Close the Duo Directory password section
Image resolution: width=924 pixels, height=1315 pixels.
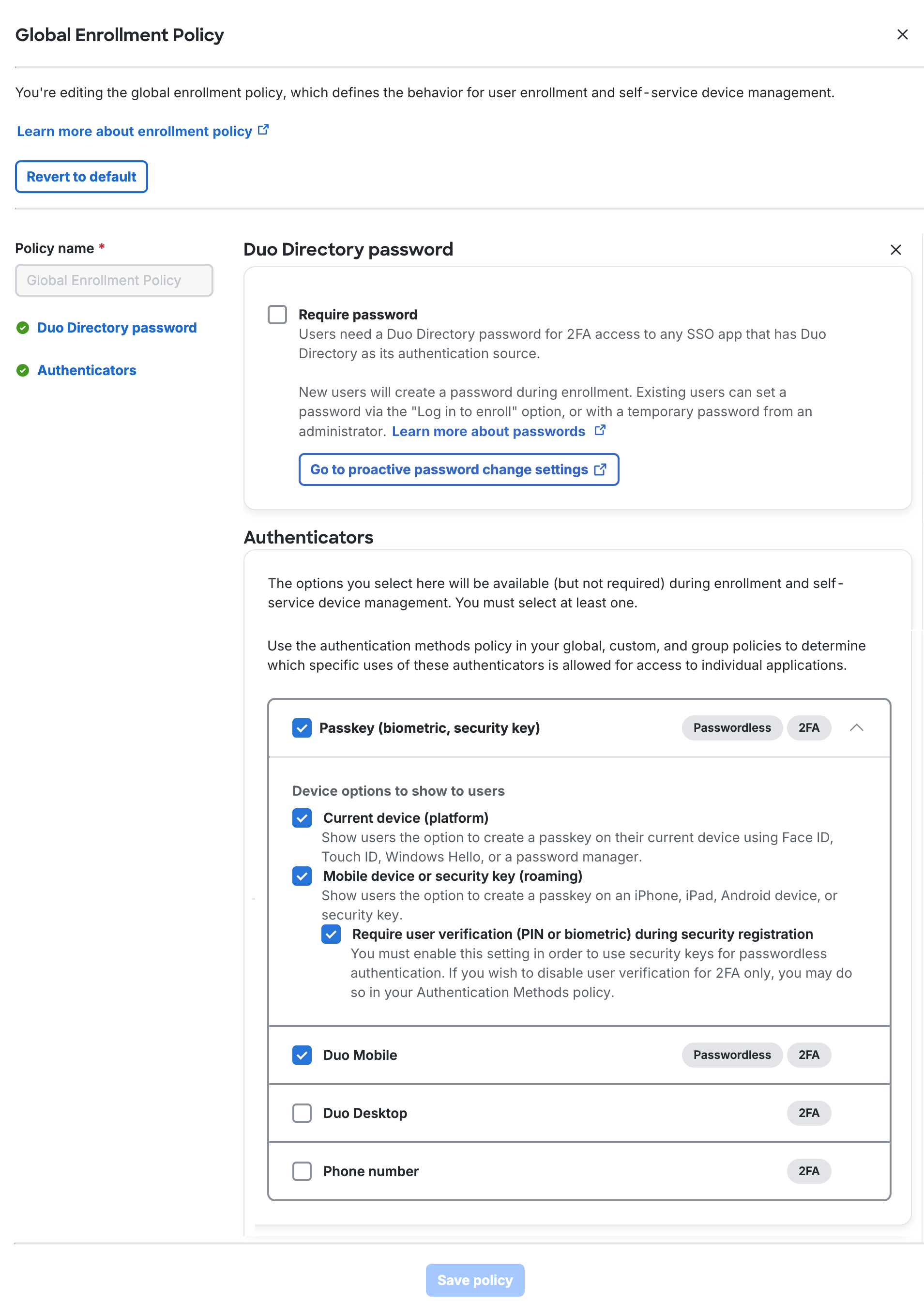895,250
